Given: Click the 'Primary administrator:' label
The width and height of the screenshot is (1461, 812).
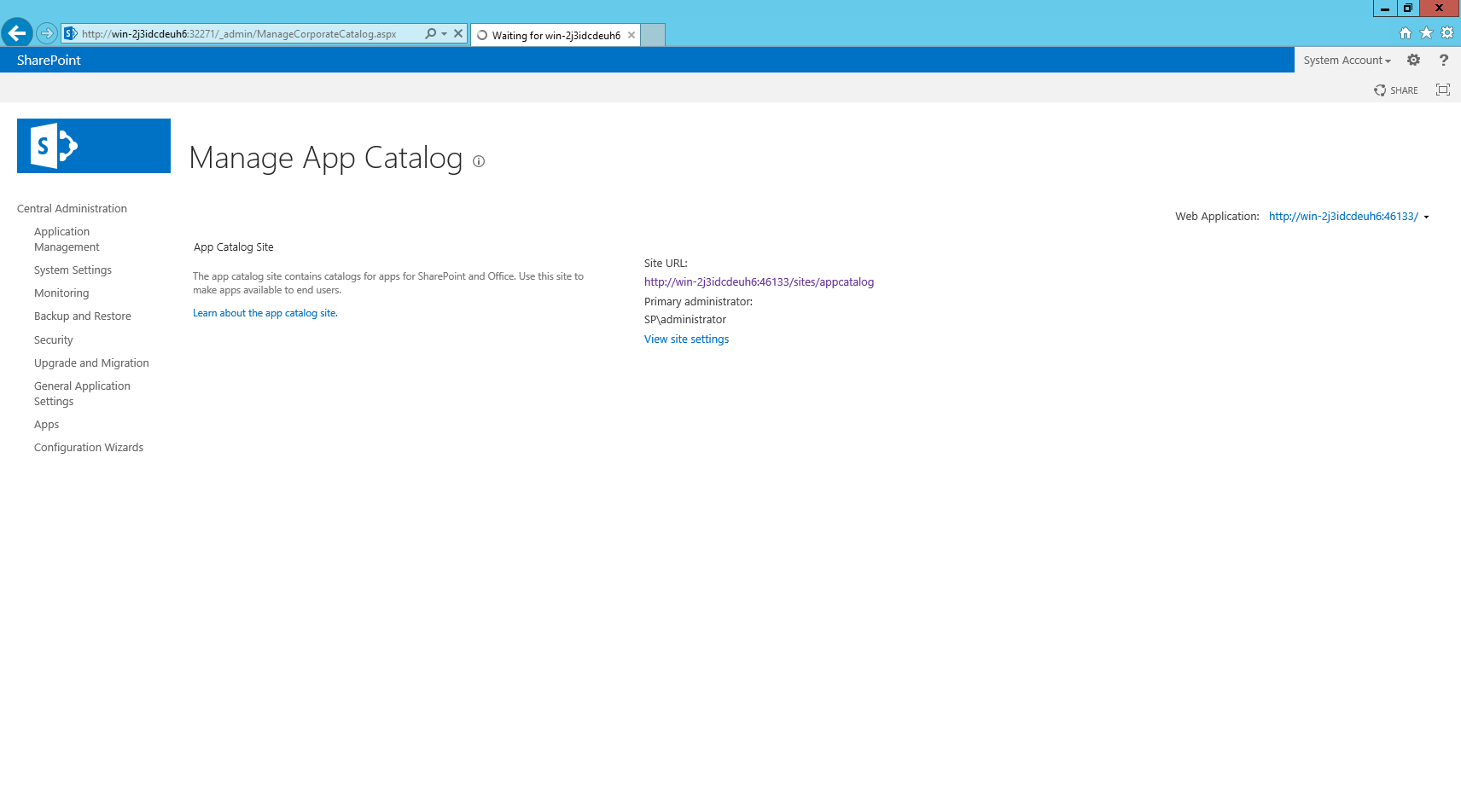Looking at the screenshot, I should (x=698, y=302).
